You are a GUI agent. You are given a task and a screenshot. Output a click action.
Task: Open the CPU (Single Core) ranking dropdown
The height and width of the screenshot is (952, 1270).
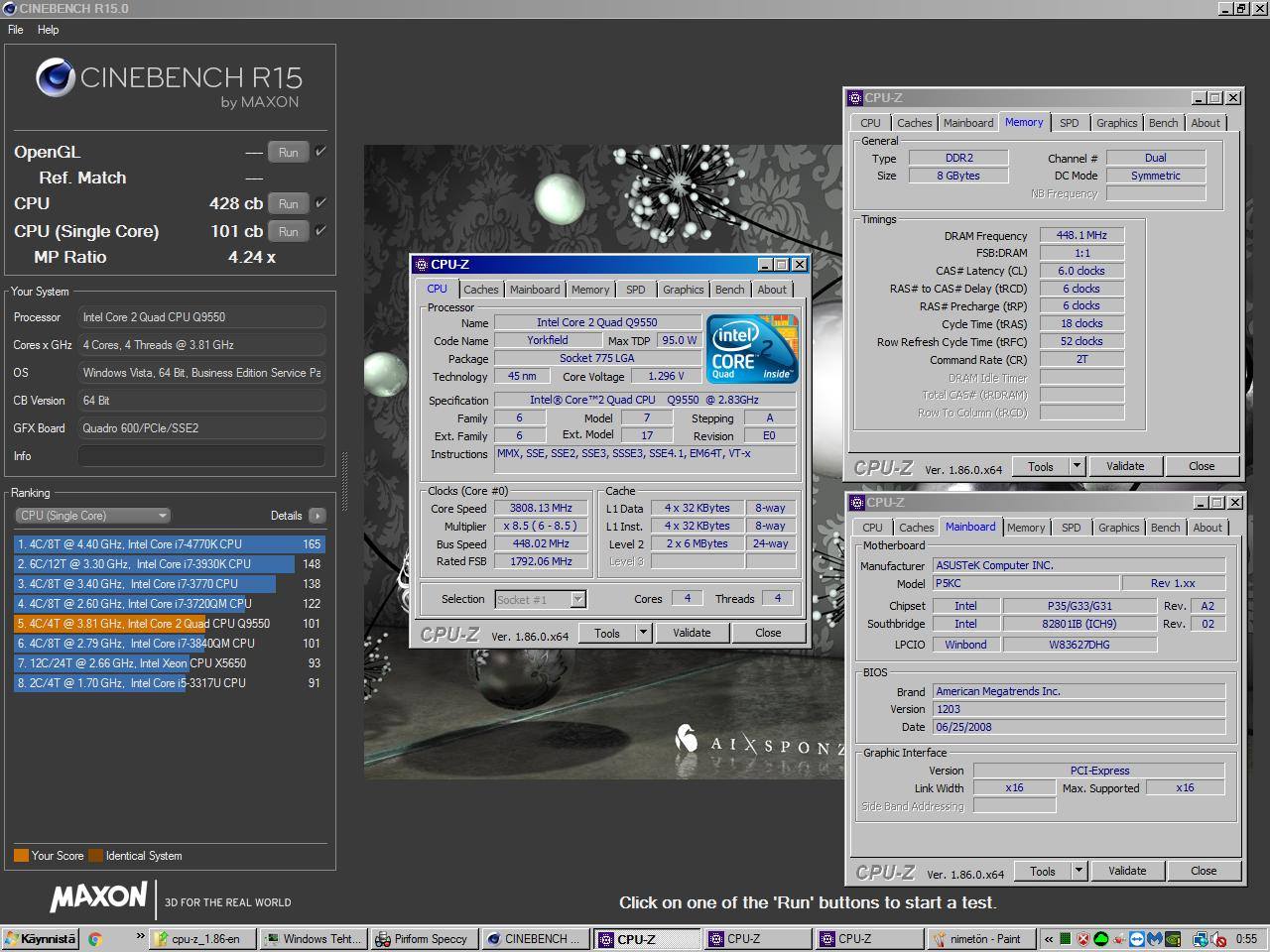pos(93,516)
